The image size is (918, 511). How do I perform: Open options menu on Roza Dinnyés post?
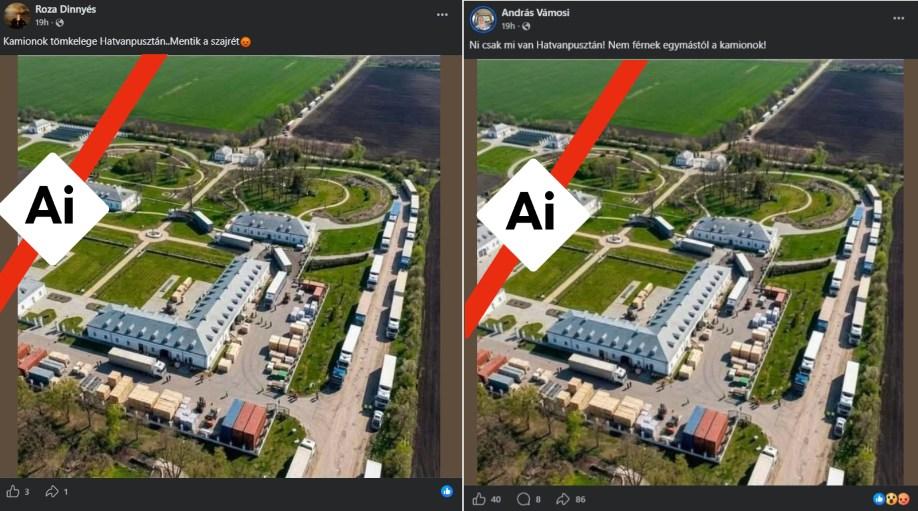click(x=442, y=15)
